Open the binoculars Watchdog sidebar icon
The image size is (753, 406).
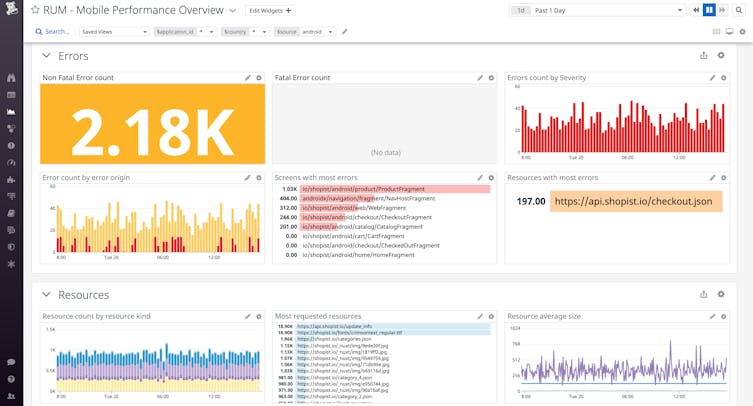[x=11, y=78]
